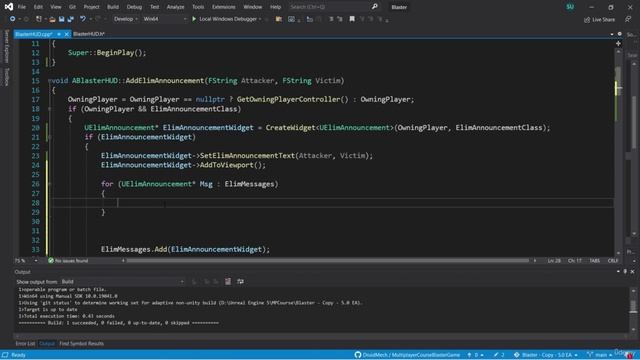Click the bookmark icon in the toolbar
This screenshot has height=360, width=640.
pyautogui.click(x=352, y=19)
